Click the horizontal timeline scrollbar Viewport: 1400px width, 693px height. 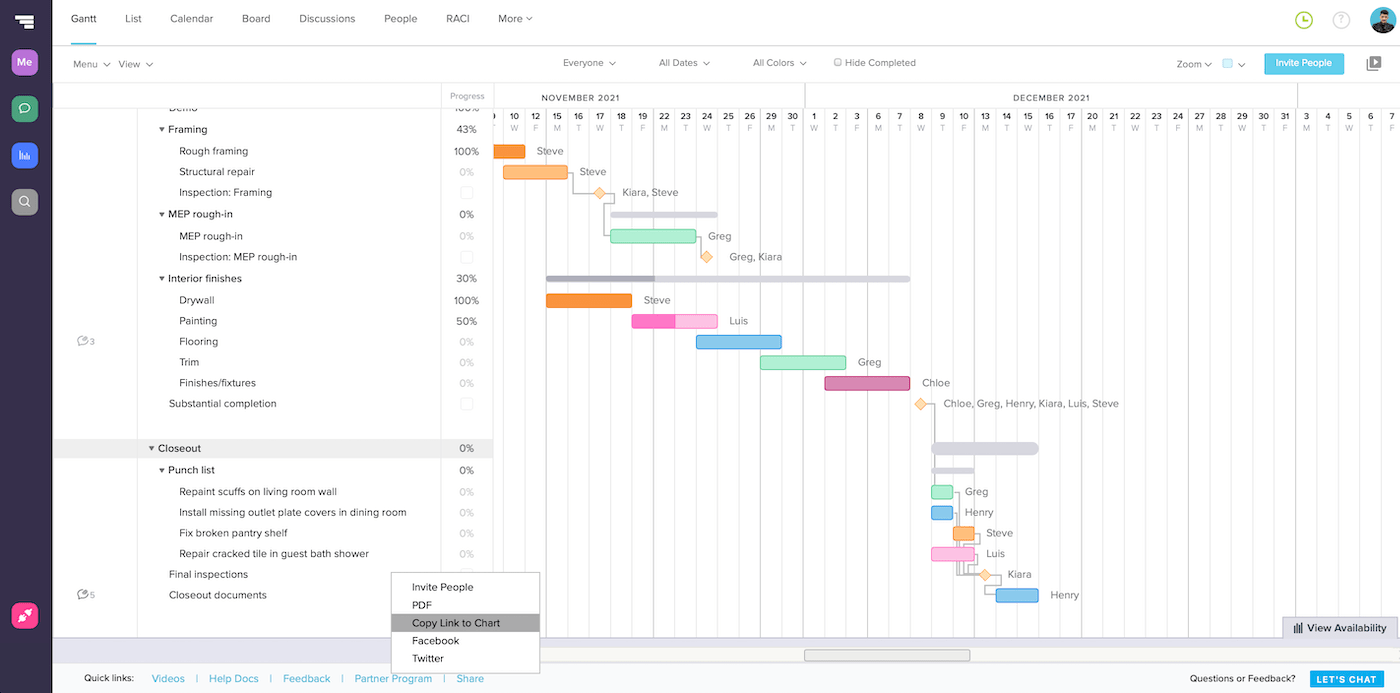(886, 654)
